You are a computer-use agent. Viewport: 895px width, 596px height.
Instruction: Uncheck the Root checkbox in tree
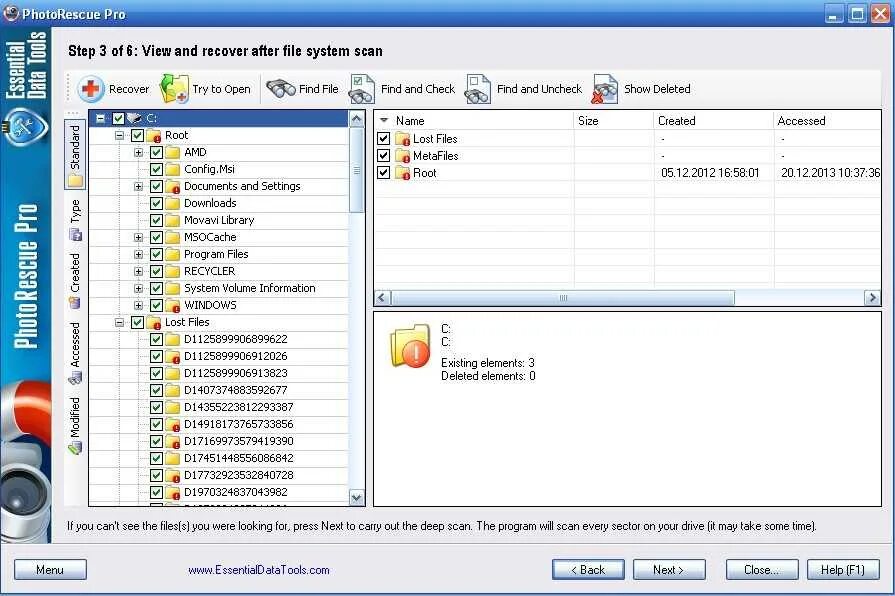pyautogui.click(x=137, y=135)
